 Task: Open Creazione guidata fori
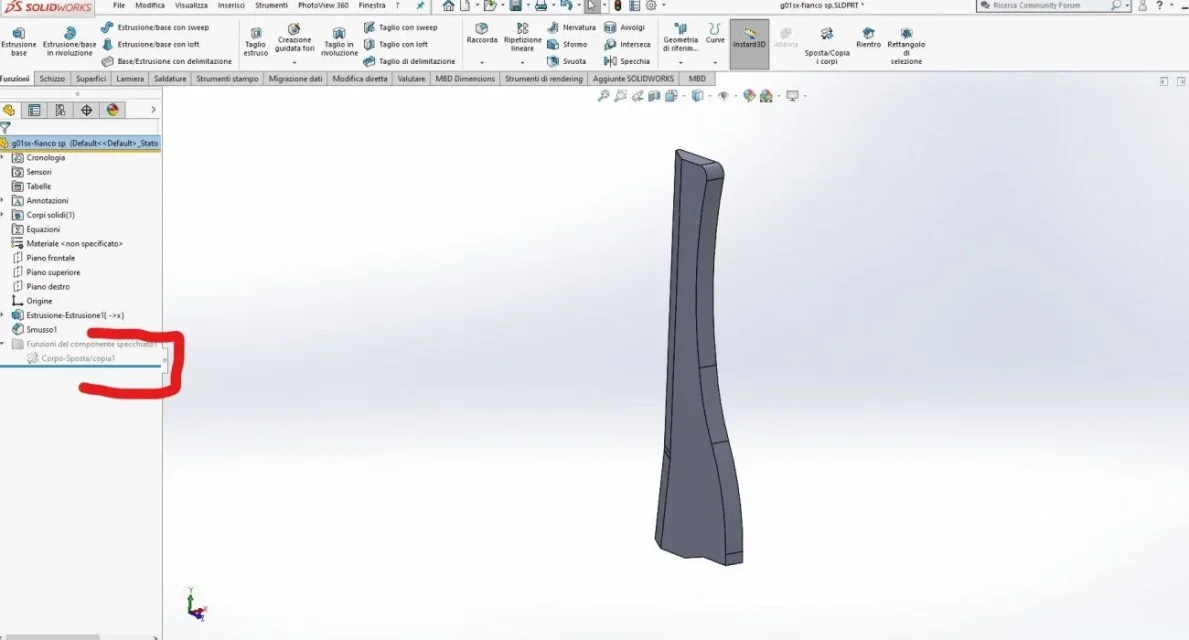point(294,38)
